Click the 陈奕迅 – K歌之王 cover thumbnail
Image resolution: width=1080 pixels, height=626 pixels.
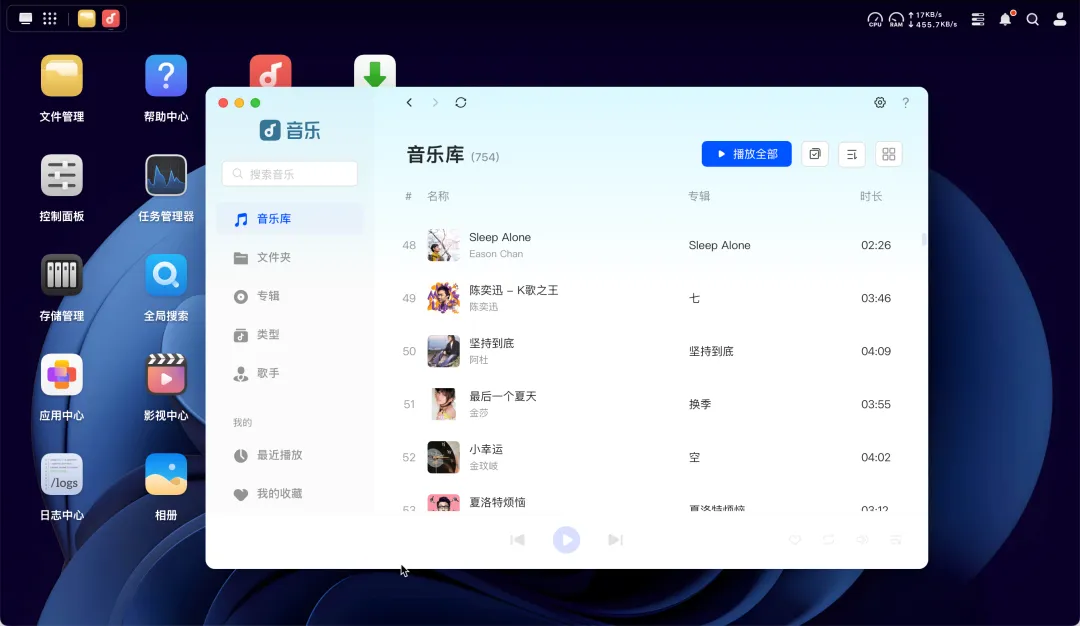(444, 298)
